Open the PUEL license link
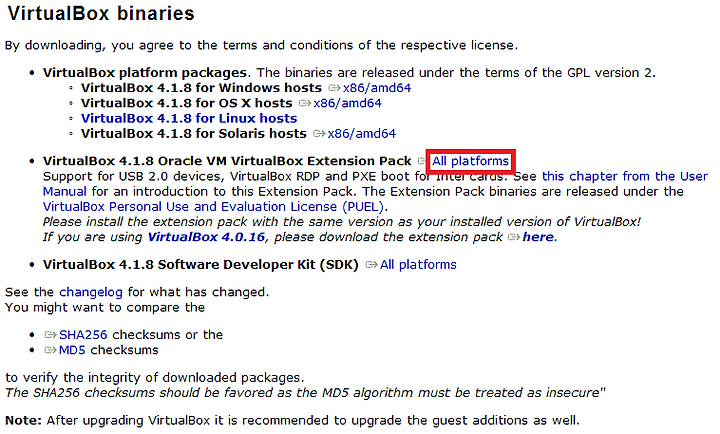 [x=213, y=207]
